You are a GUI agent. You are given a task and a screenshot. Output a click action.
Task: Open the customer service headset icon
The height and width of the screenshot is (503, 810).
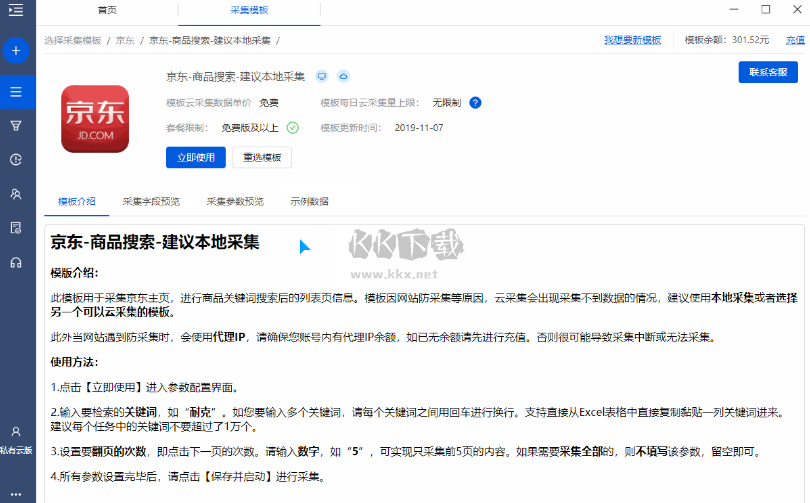point(16,263)
